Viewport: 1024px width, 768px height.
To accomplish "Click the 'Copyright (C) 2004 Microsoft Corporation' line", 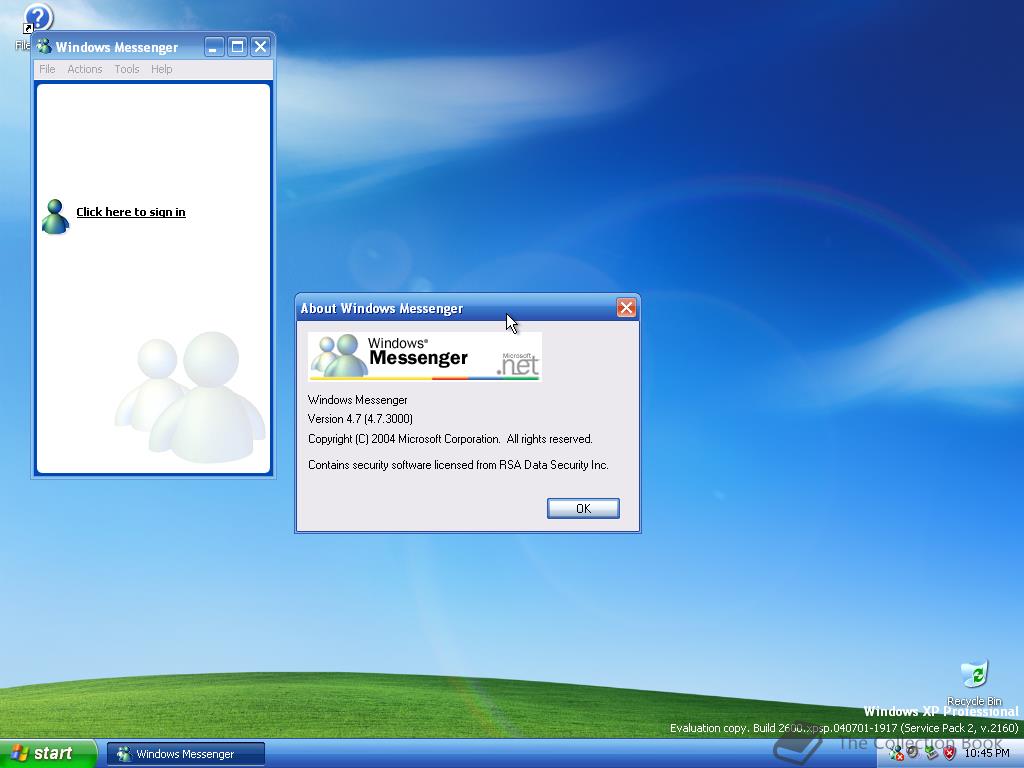I will click(x=450, y=439).
